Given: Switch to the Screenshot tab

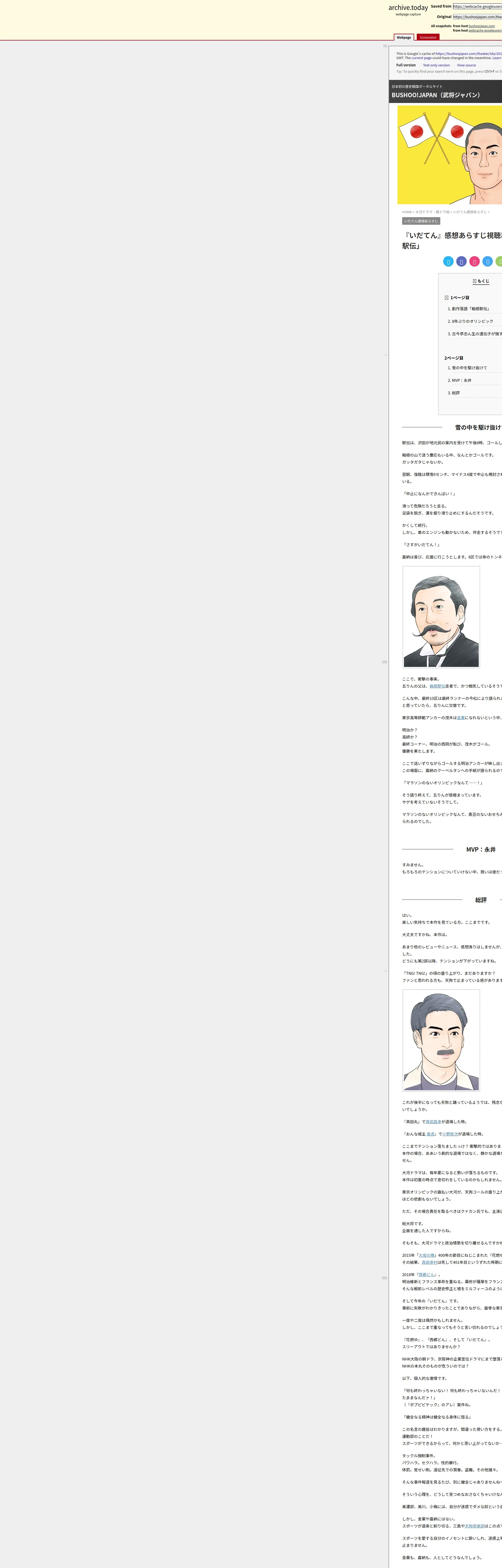Looking at the screenshot, I should click(x=428, y=37).
